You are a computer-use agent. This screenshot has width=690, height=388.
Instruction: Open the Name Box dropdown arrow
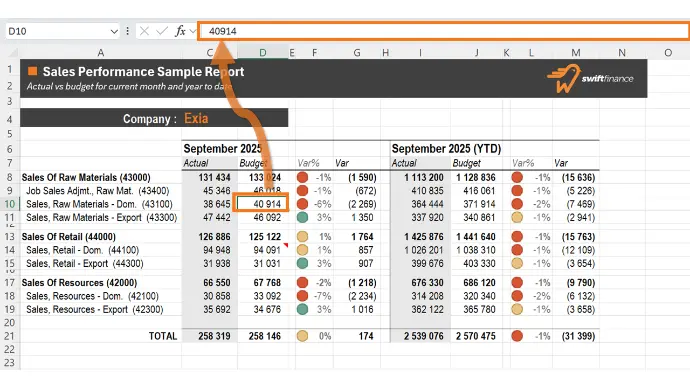pos(114,32)
